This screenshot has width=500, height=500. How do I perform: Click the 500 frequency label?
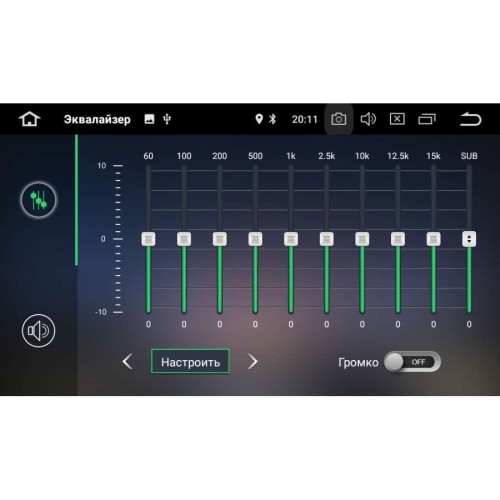pyautogui.click(x=255, y=156)
